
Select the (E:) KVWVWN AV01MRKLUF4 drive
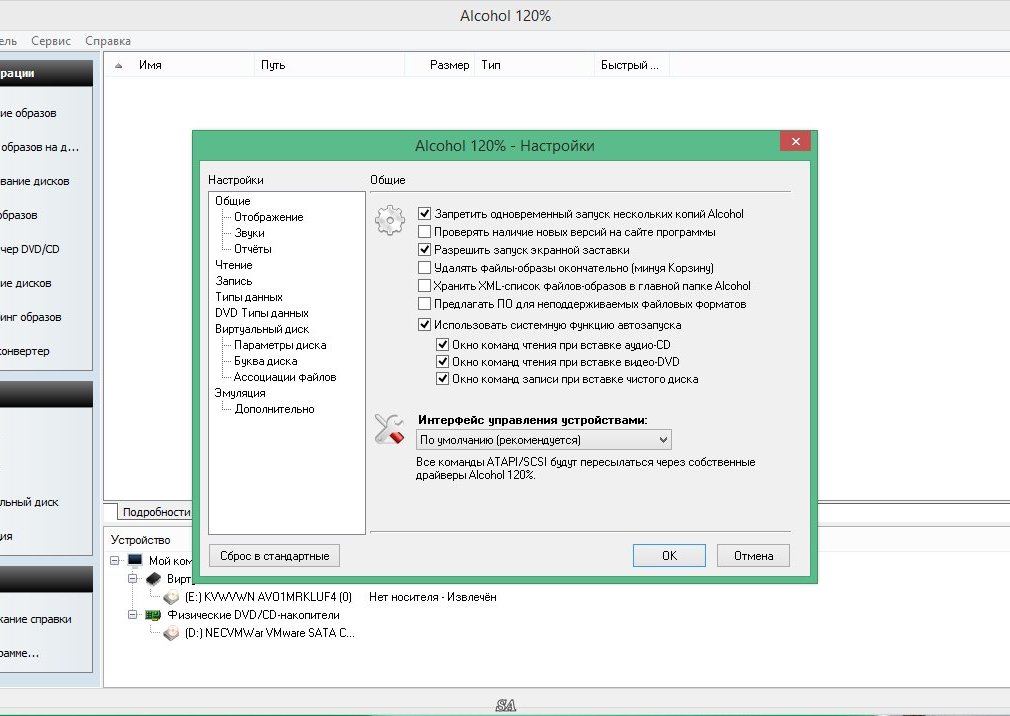[269, 598]
